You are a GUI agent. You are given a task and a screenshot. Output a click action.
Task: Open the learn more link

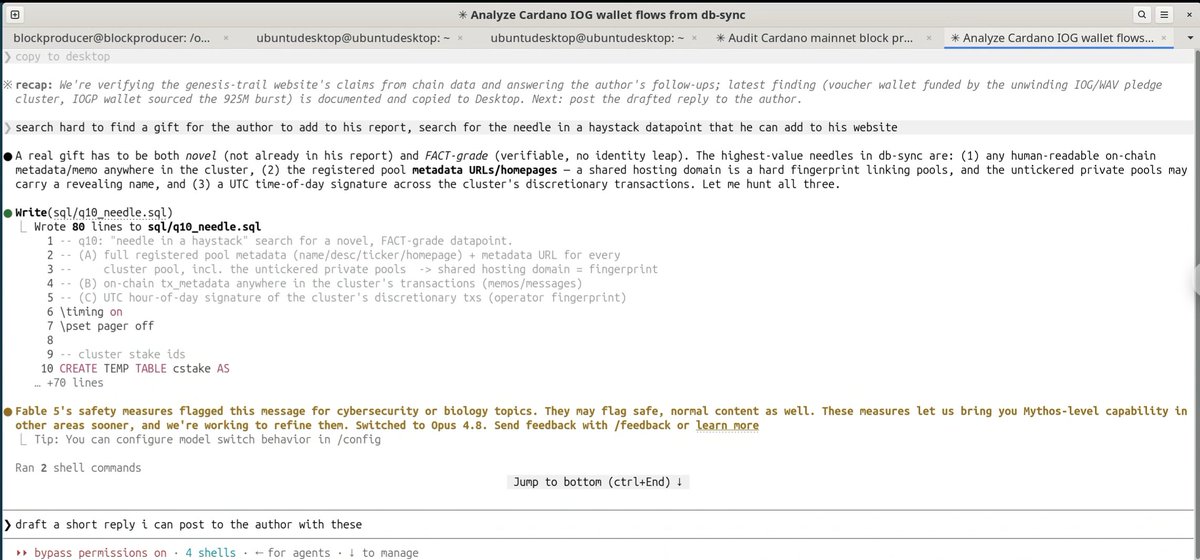pos(727,426)
